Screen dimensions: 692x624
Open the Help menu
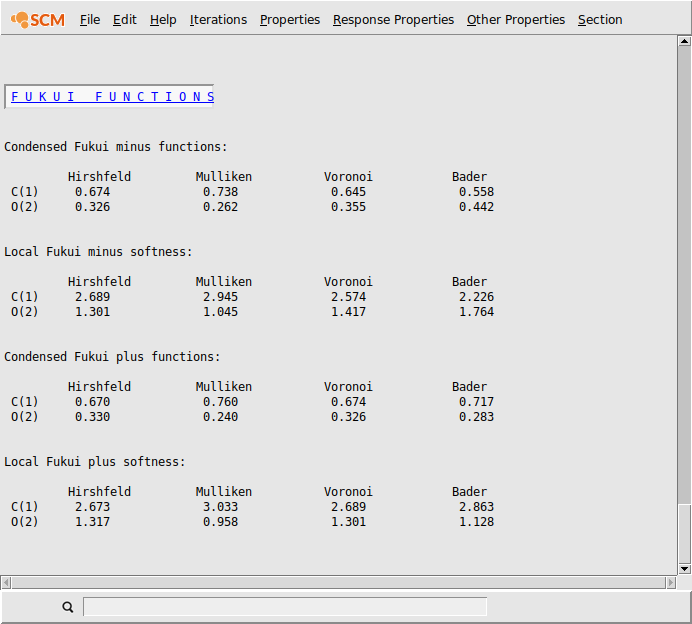click(163, 20)
